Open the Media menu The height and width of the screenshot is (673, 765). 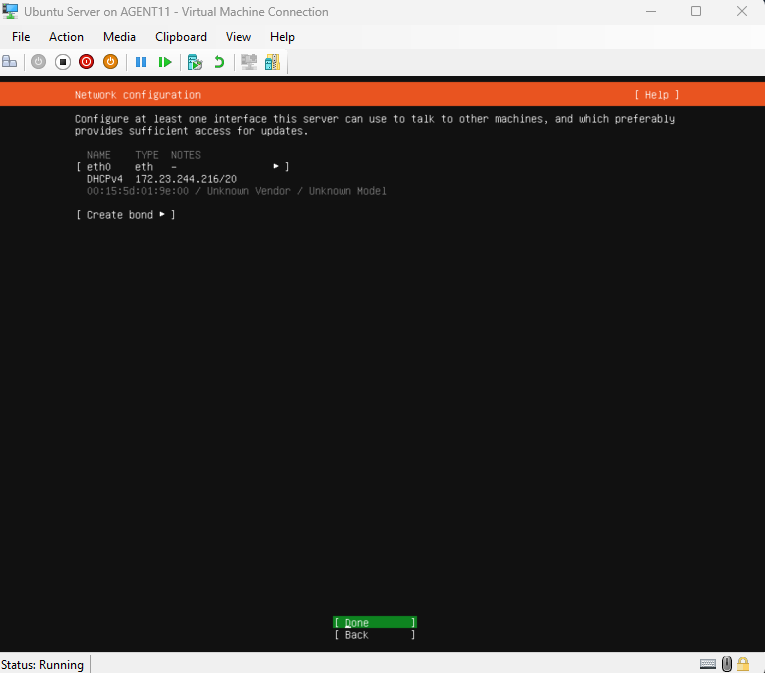[119, 37]
